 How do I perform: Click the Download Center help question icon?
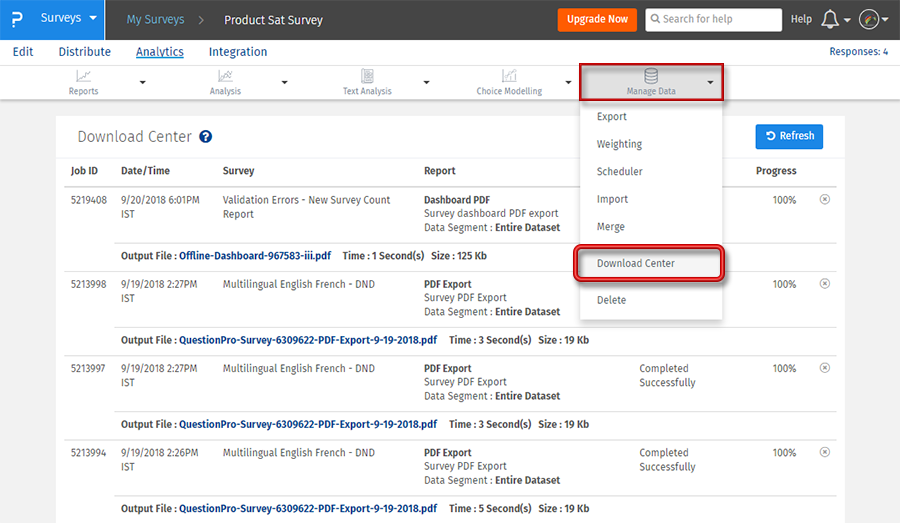pyautogui.click(x=206, y=137)
